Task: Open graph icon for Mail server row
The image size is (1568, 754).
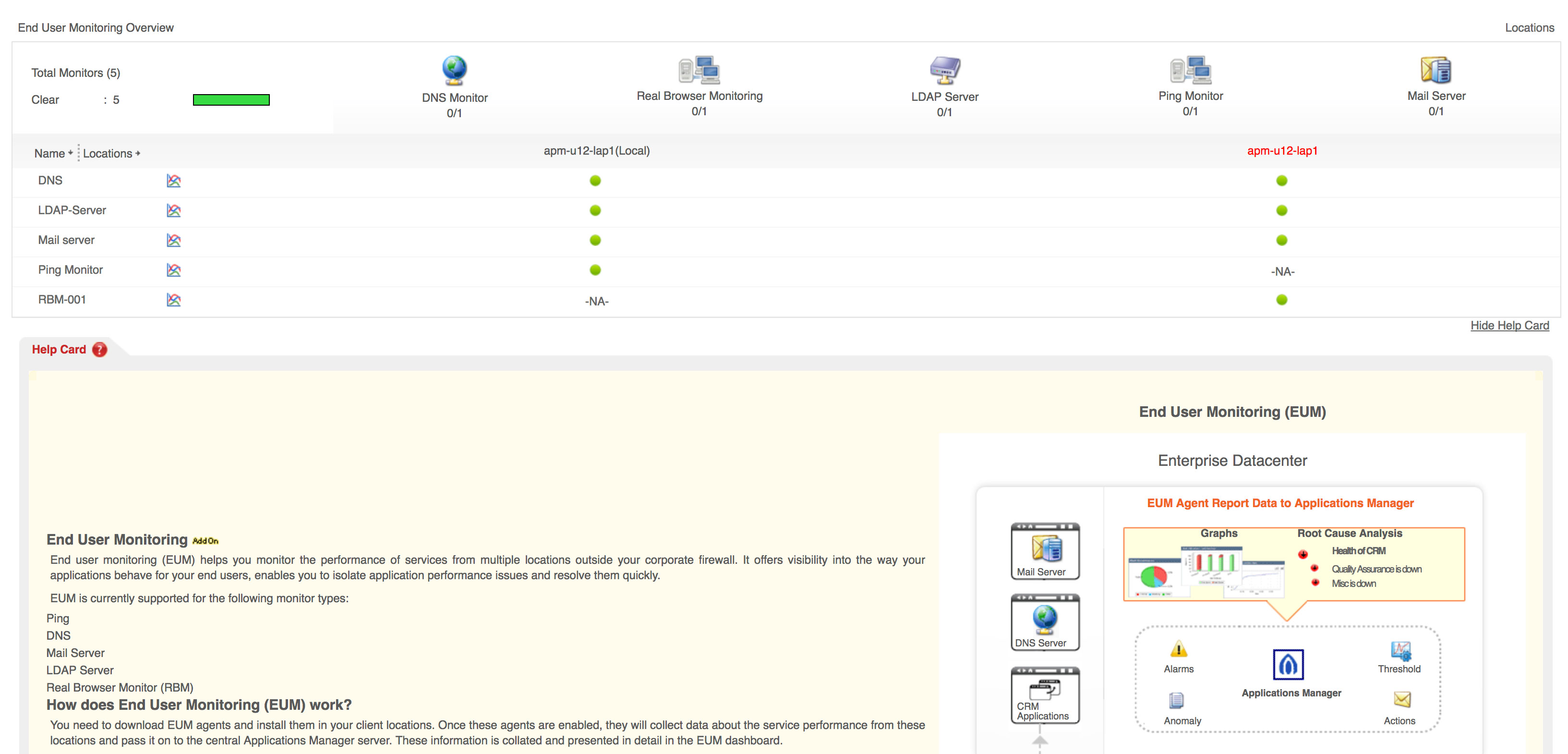Action: pyautogui.click(x=173, y=241)
